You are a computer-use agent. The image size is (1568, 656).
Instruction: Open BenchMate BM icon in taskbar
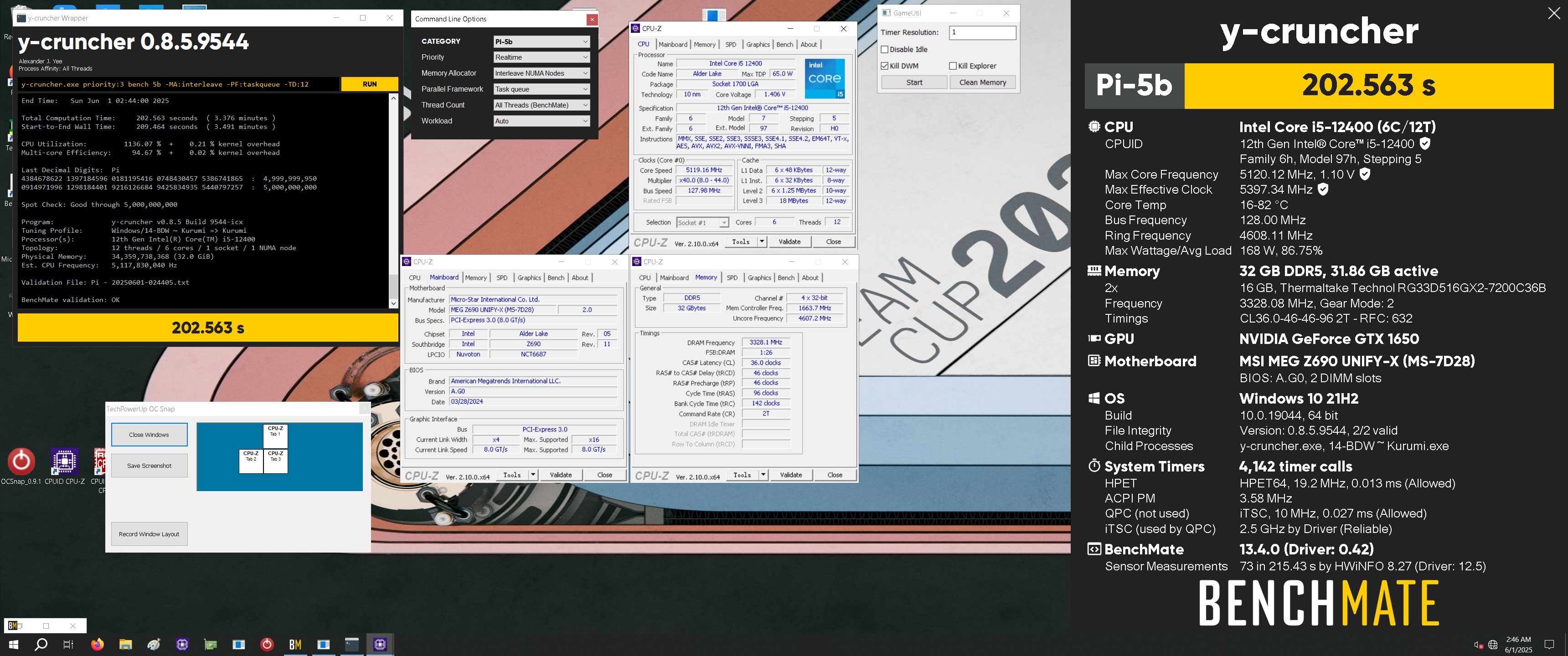pyautogui.click(x=295, y=645)
